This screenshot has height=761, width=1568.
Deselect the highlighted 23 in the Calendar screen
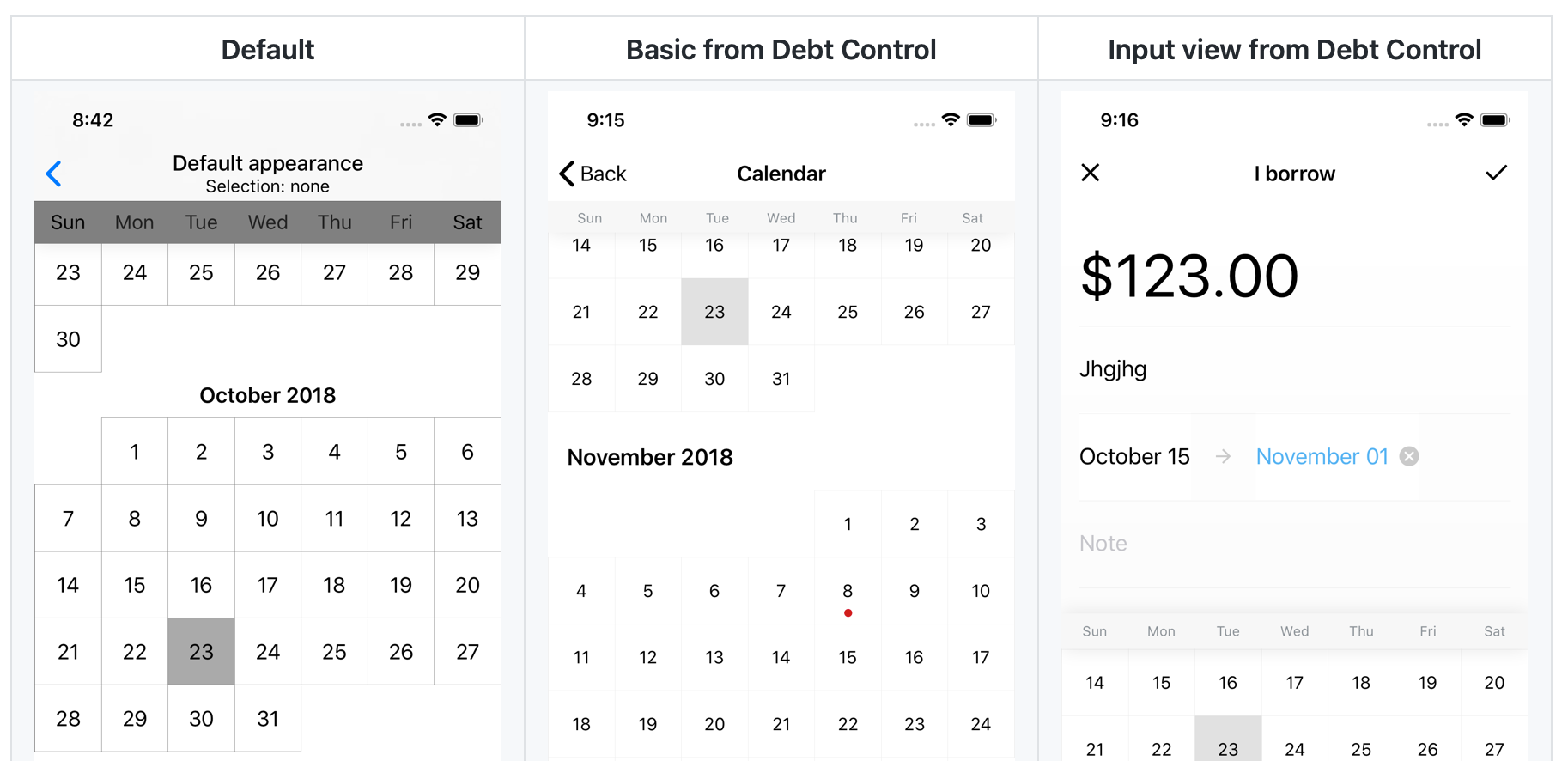(x=714, y=312)
